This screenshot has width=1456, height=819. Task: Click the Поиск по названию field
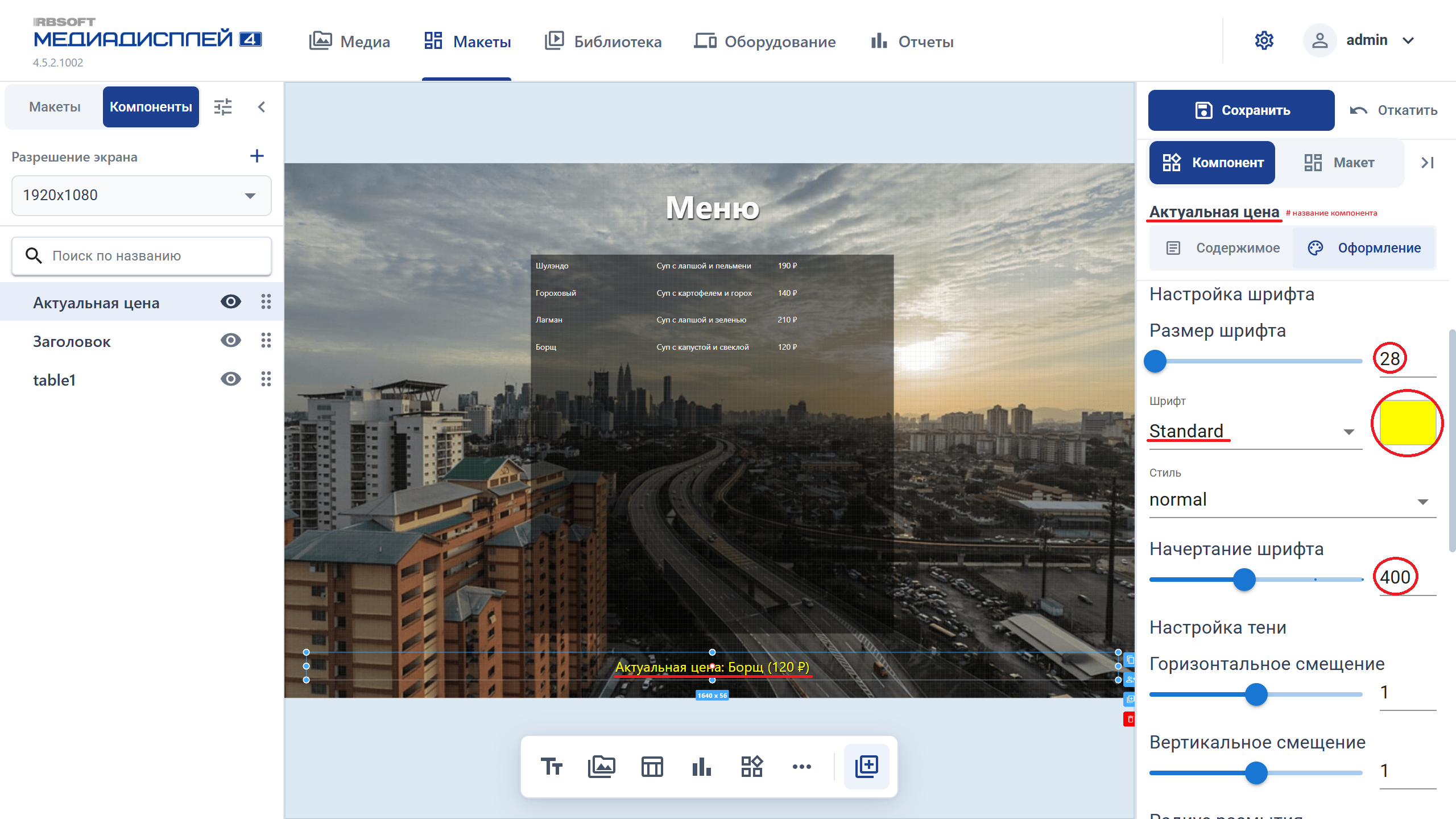pyautogui.click(x=141, y=256)
